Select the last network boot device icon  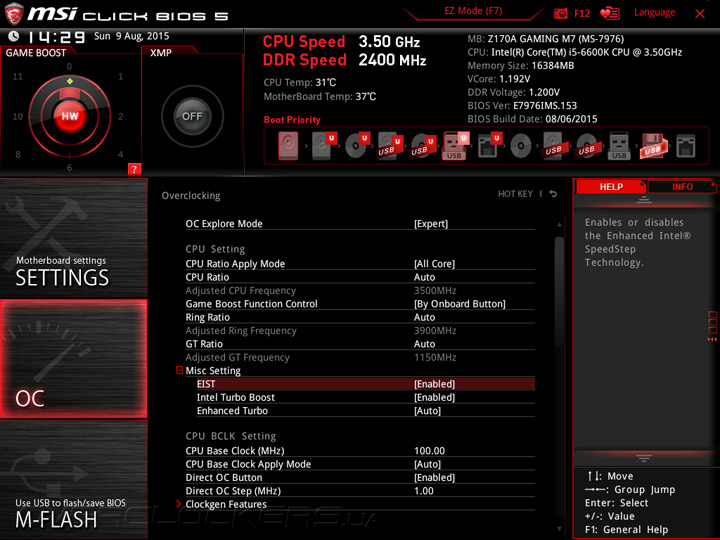[x=686, y=146]
